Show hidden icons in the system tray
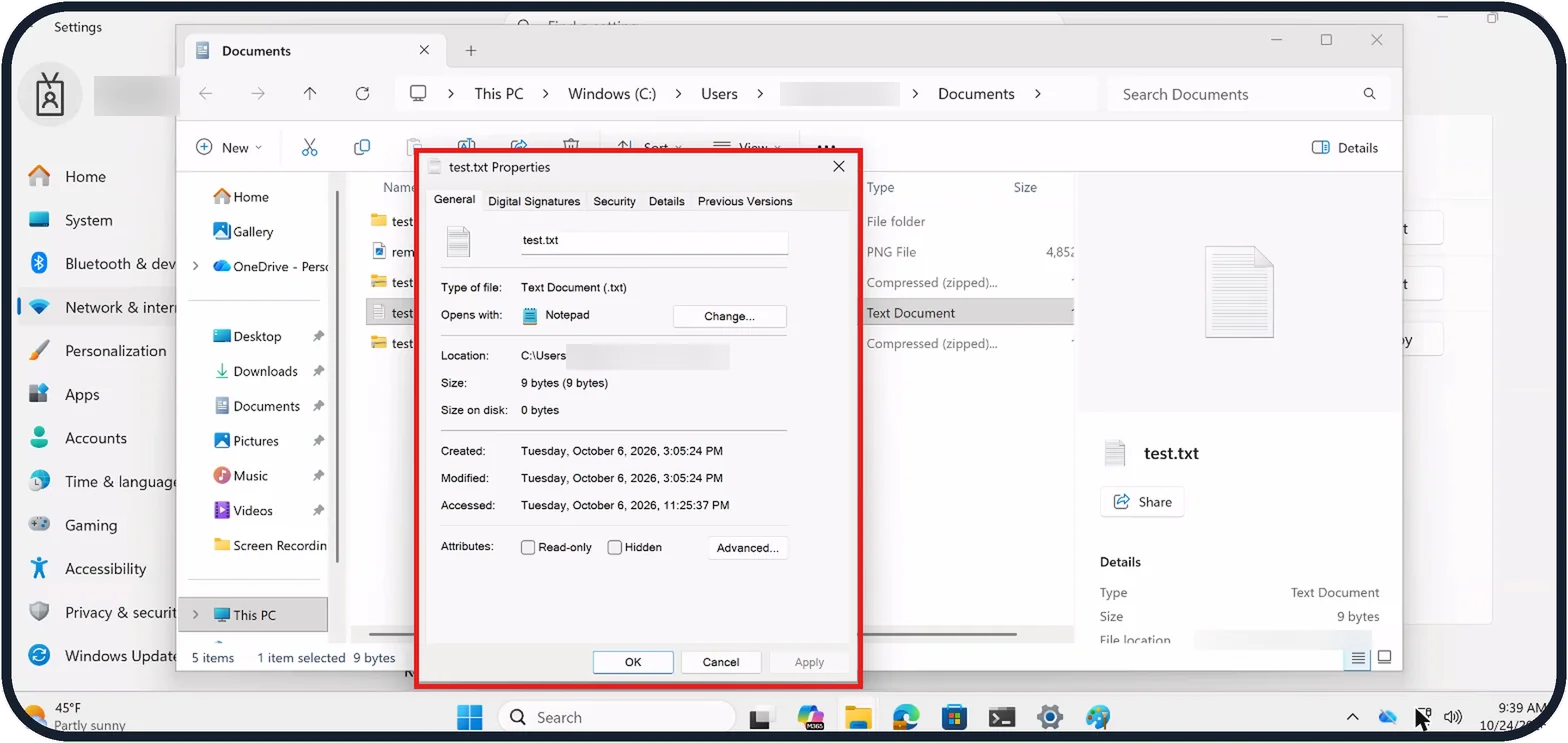The height and width of the screenshot is (743, 1568). click(1352, 717)
